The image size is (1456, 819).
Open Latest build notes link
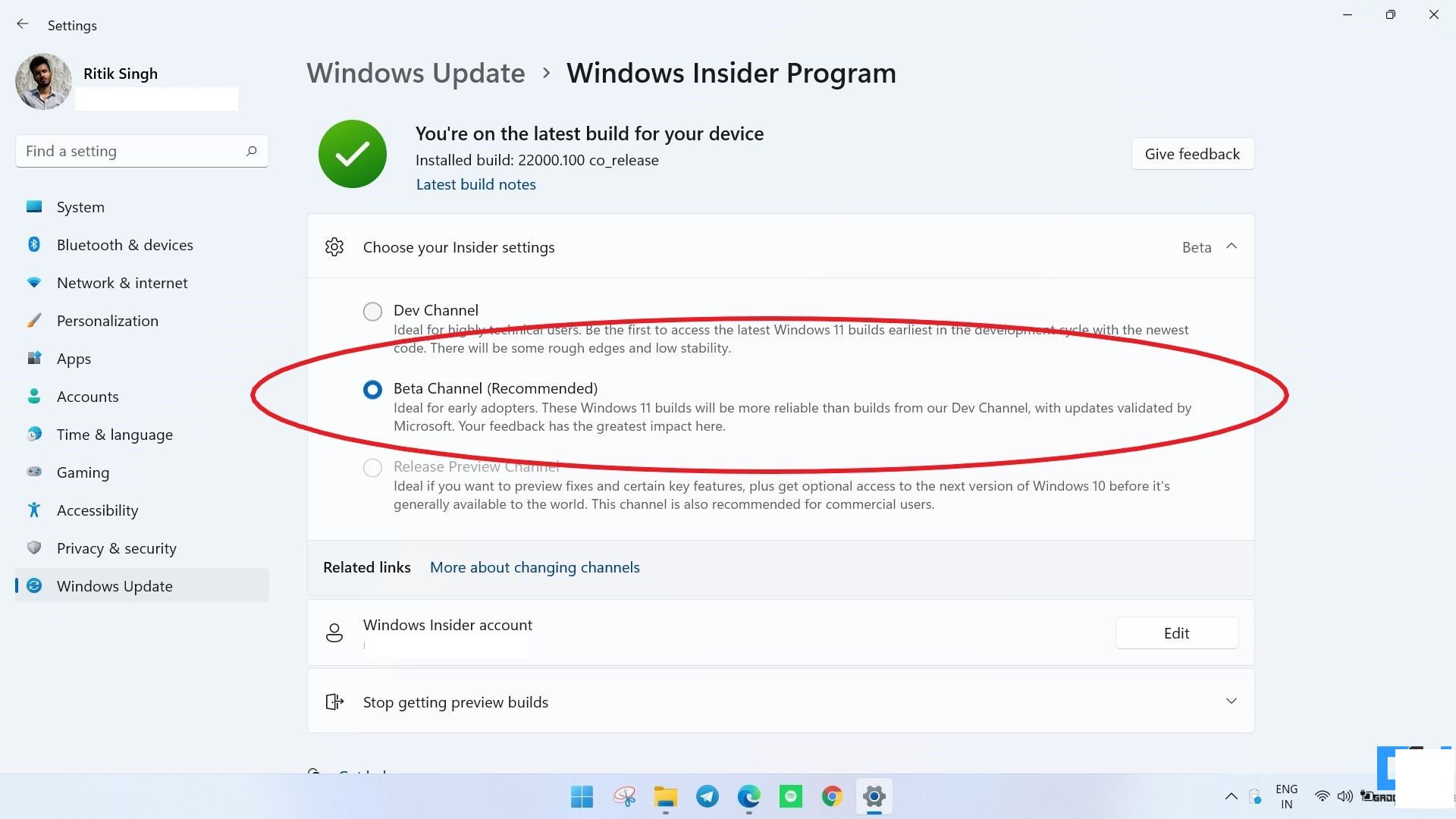(x=476, y=184)
